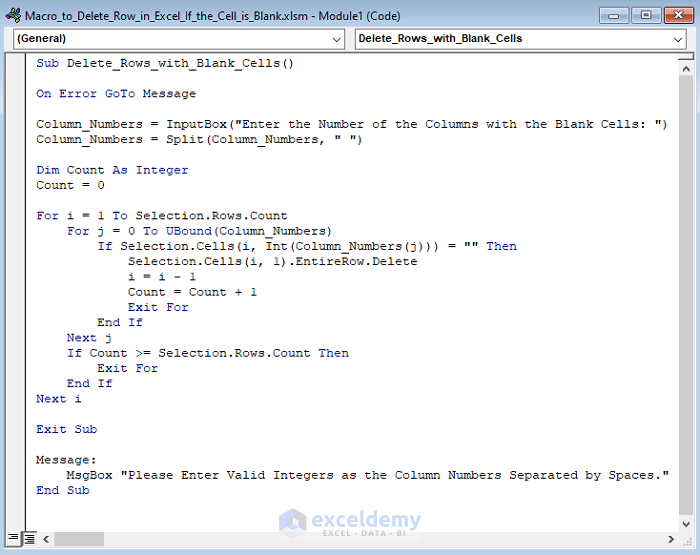Screen dimensions: 700x555
Task: Open the Delete_Rows_with_Blank_Cells procedure dropdown
Action: (521, 39)
